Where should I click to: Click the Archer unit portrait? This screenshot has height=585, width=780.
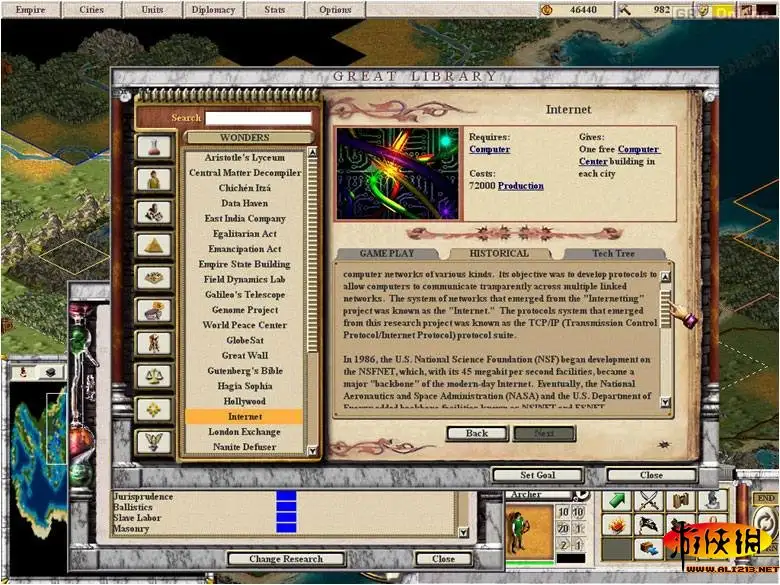click(529, 532)
